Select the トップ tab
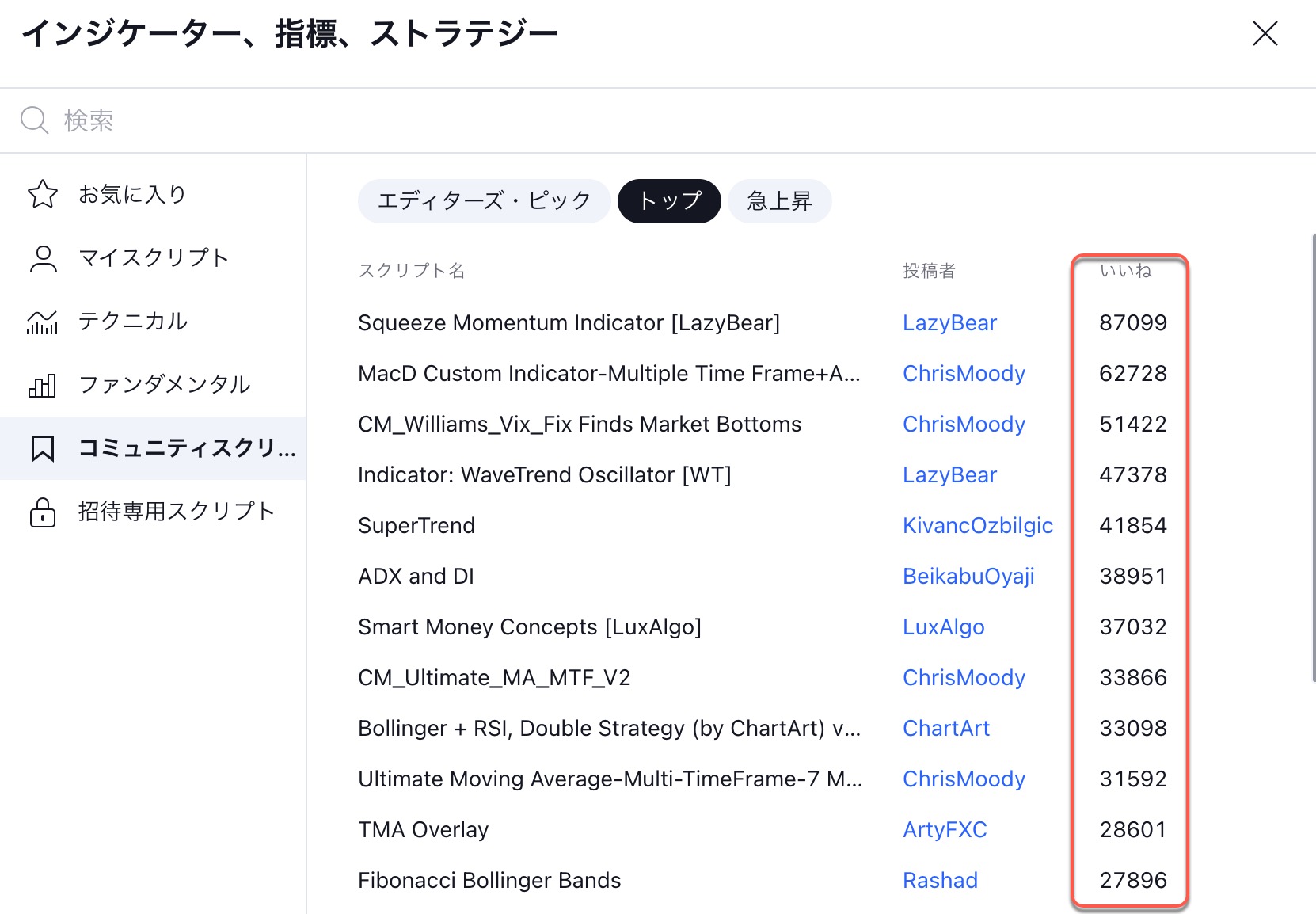The height and width of the screenshot is (914, 1316). [x=669, y=201]
